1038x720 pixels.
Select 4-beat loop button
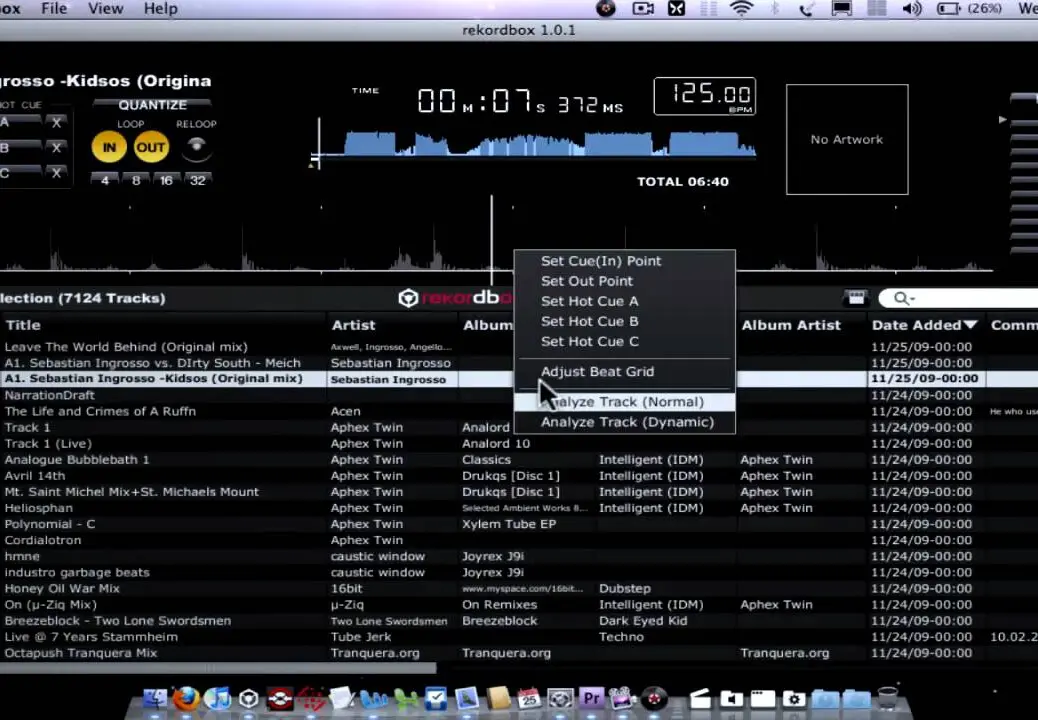[x=105, y=180]
